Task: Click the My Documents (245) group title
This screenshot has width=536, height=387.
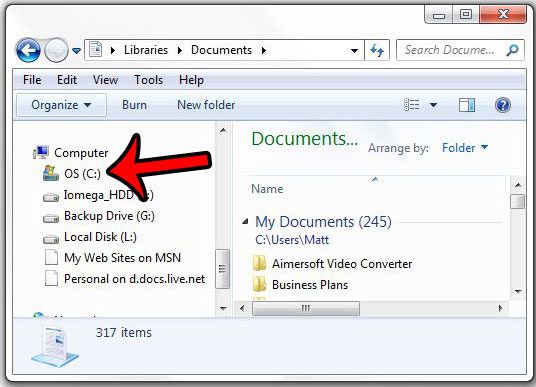Action: [x=323, y=222]
